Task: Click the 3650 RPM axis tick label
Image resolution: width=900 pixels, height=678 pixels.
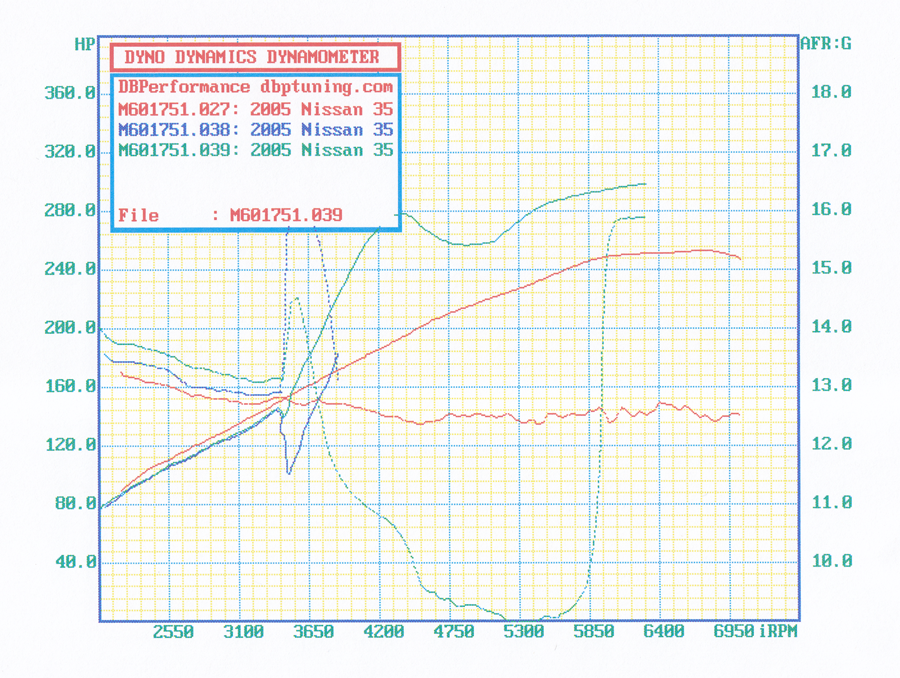Action: pyautogui.click(x=313, y=632)
